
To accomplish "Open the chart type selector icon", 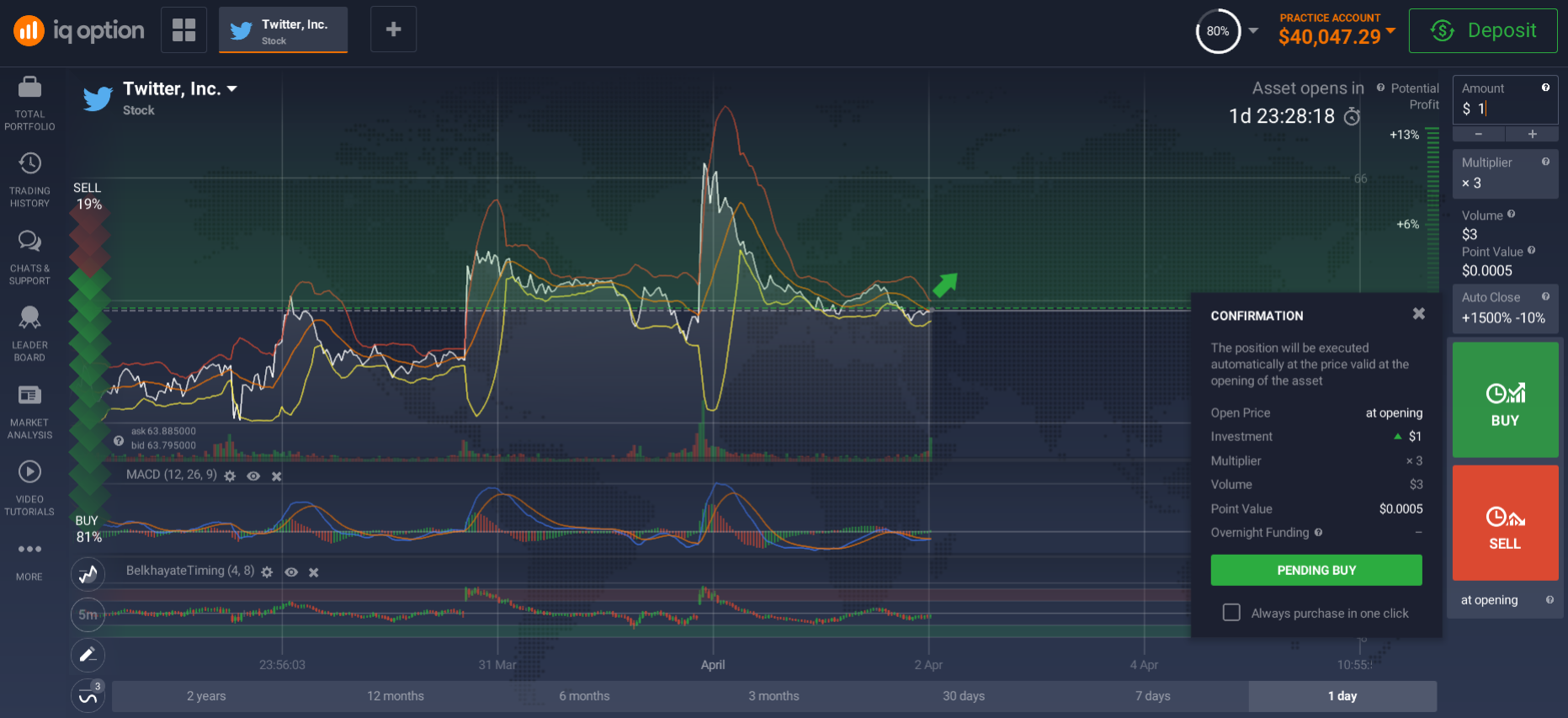I will (88, 575).
